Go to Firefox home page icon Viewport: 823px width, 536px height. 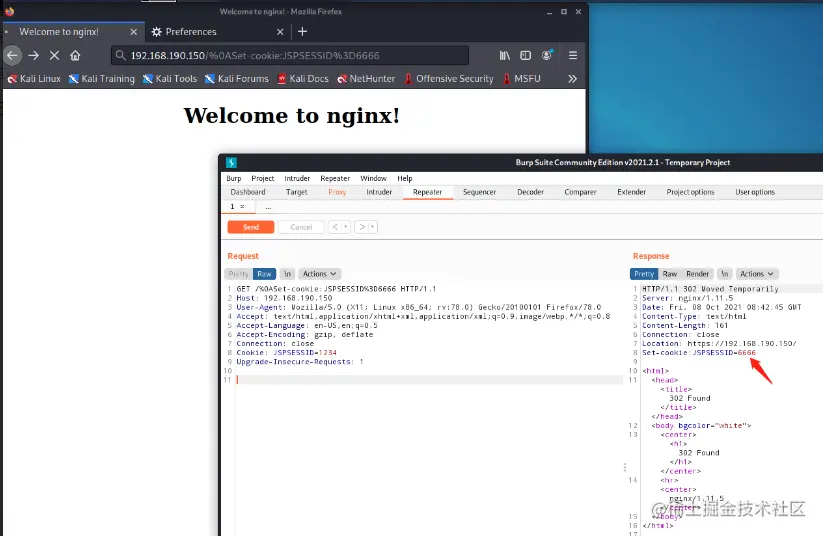click(x=76, y=55)
